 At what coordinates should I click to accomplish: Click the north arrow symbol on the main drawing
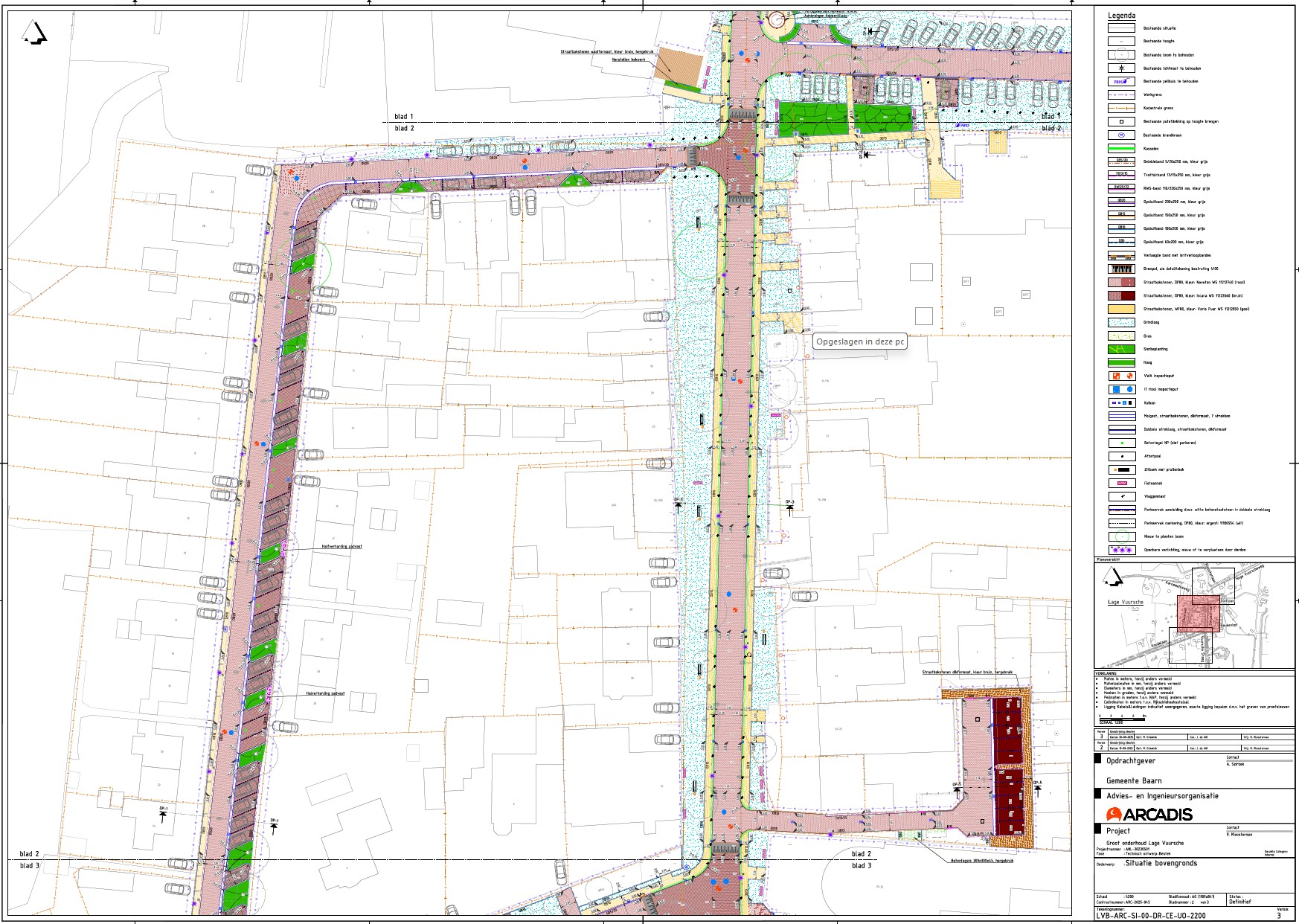(x=34, y=33)
